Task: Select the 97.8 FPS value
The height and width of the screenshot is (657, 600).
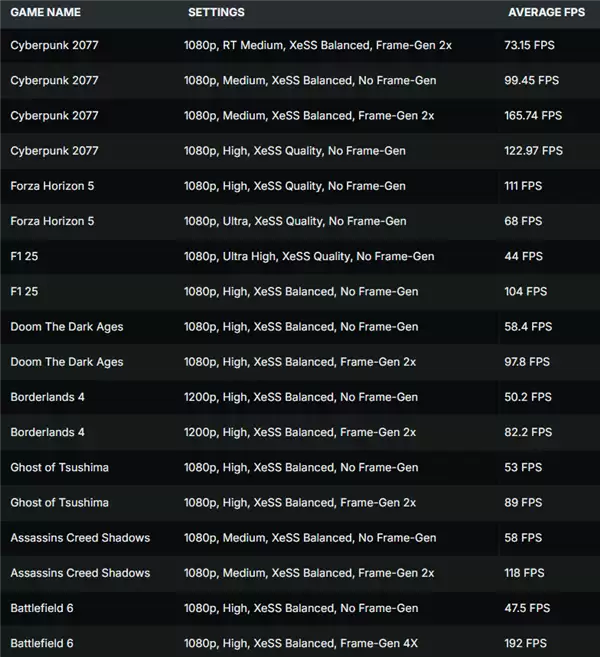Action: [527, 362]
